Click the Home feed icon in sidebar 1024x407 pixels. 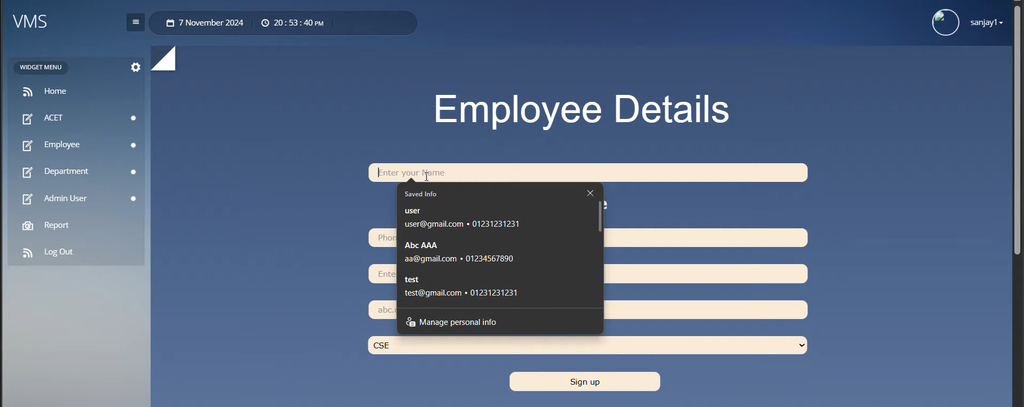[27, 91]
